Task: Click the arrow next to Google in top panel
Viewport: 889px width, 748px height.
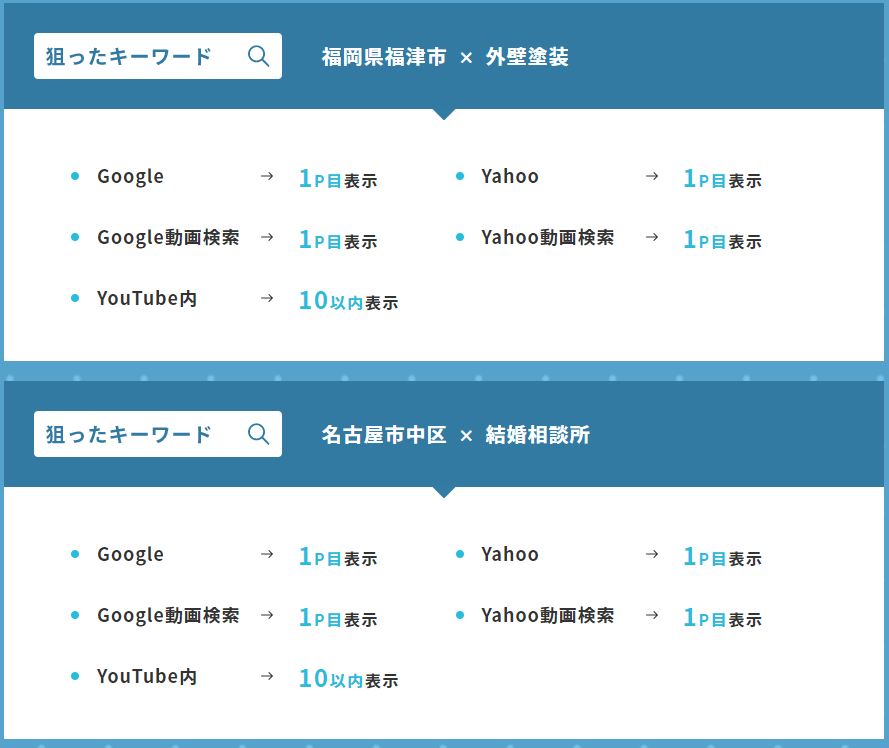Action: point(267,176)
